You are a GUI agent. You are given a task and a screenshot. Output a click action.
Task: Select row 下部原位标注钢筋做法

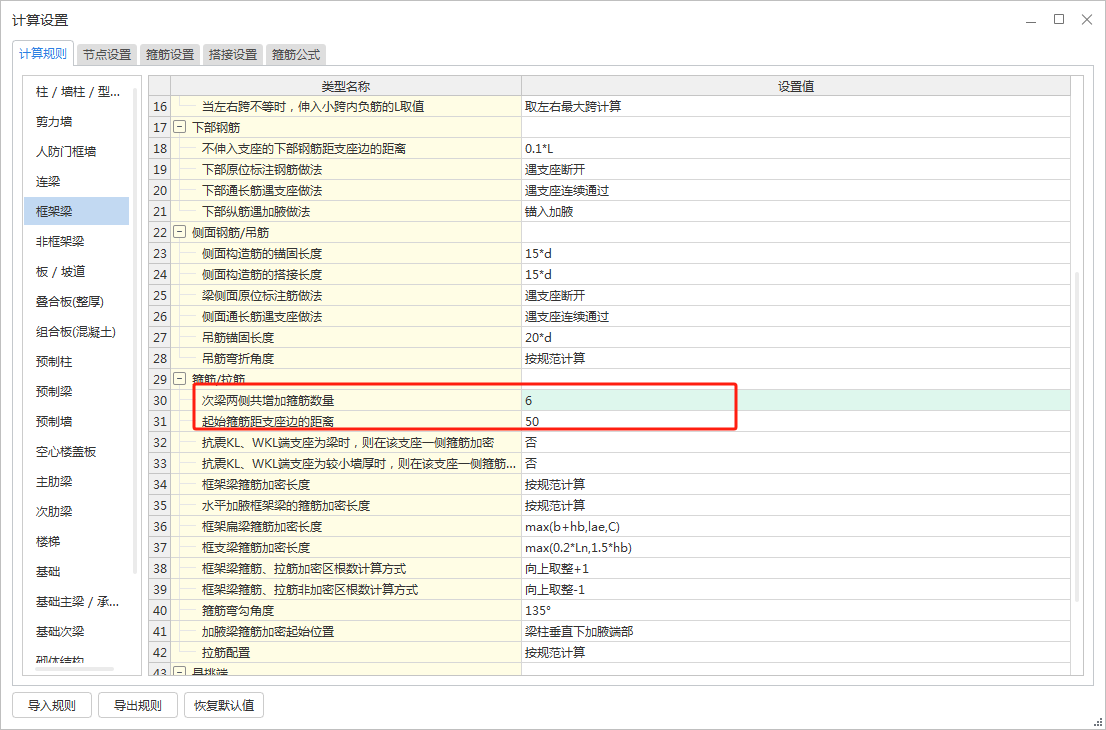coord(609,169)
